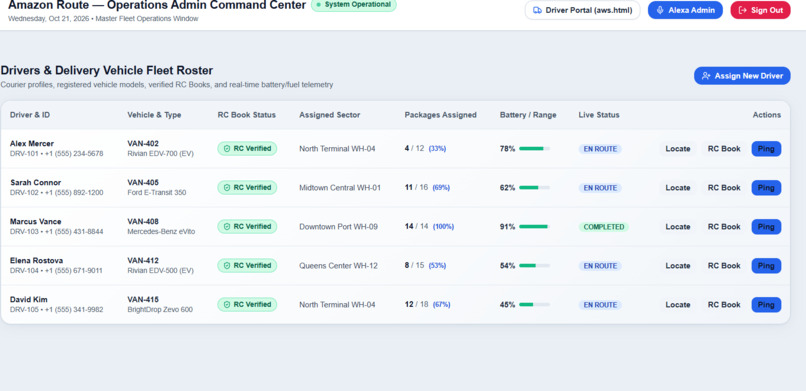This screenshot has width=806, height=391.
Task: Click Downtown Port WH-09 sector
Action: pyautogui.click(x=338, y=227)
